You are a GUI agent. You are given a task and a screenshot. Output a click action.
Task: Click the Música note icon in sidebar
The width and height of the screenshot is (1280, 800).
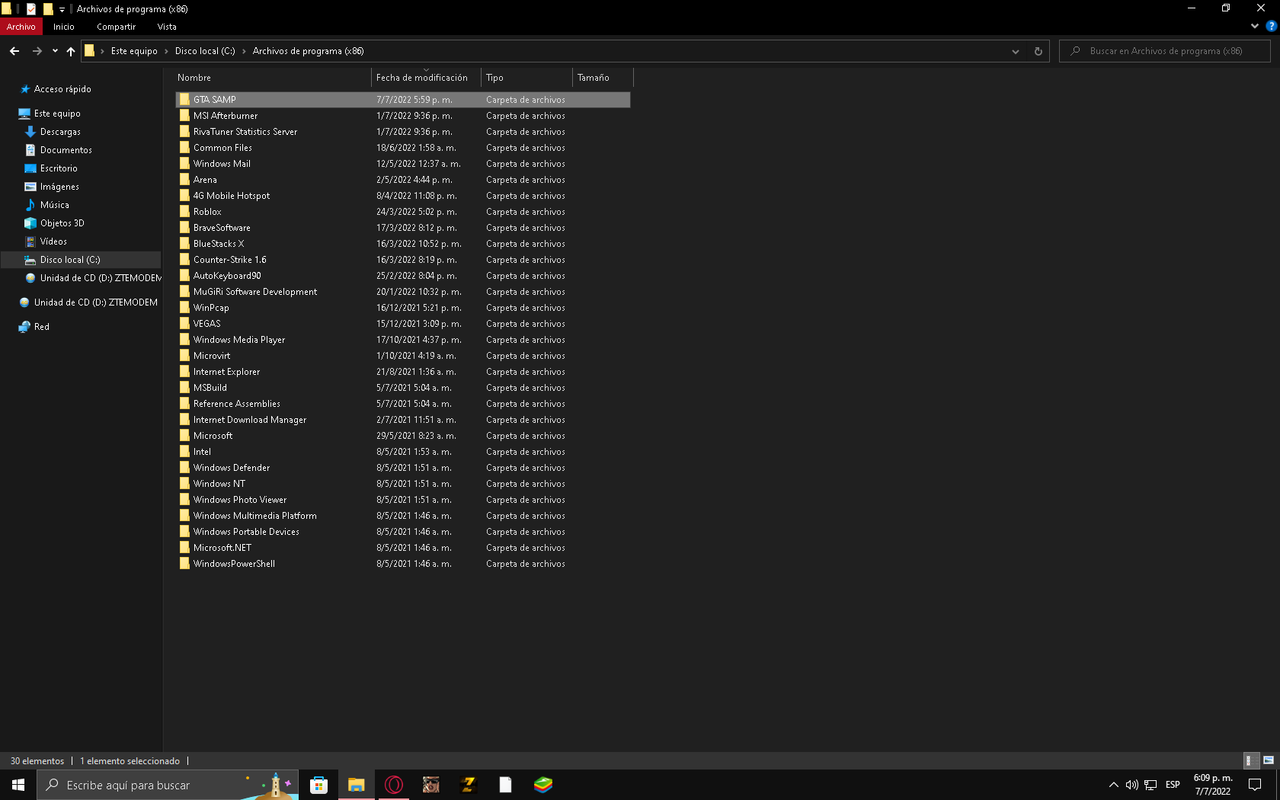click(x=30, y=205)
